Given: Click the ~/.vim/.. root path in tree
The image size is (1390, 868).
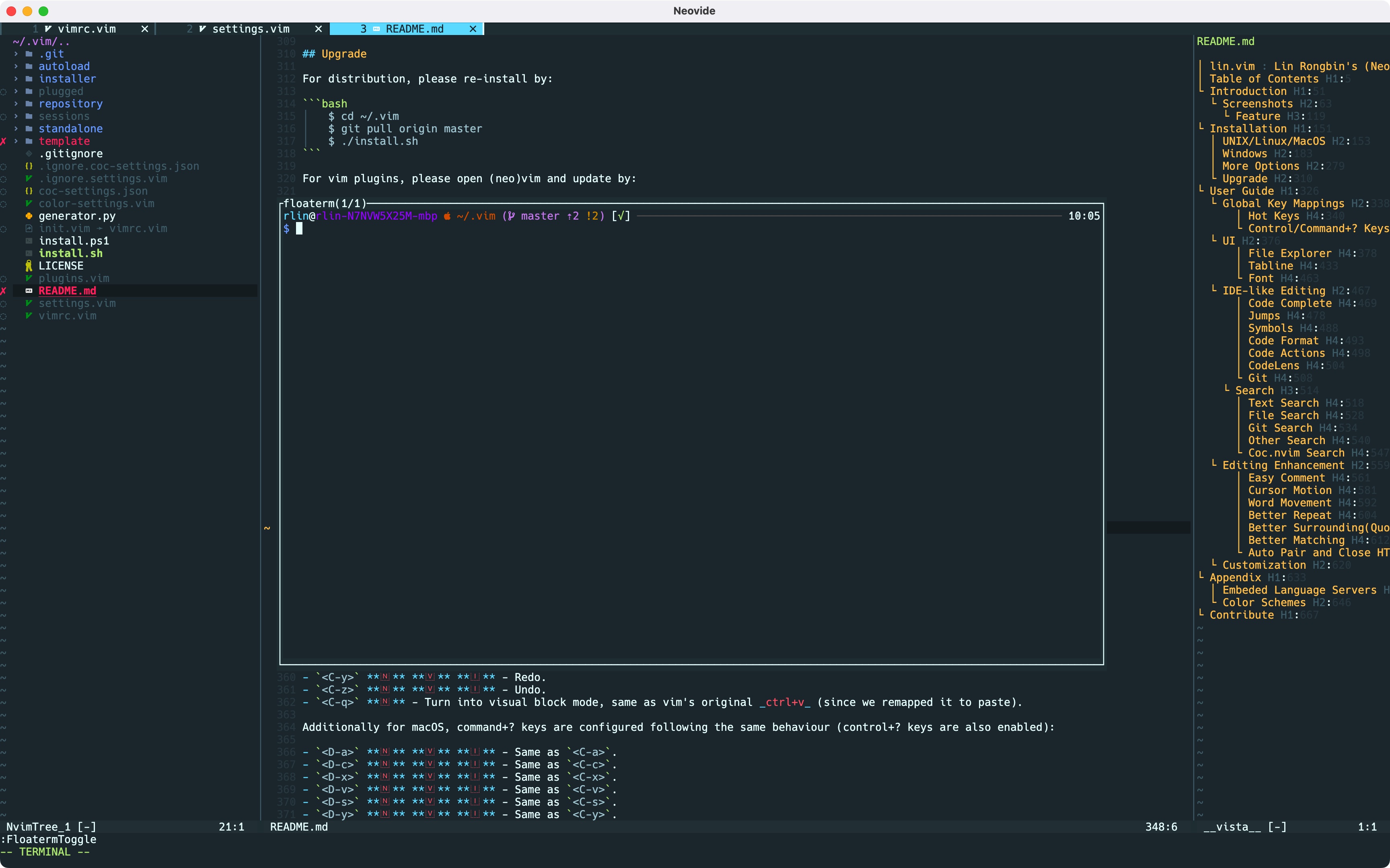Looking at the screenshot, I should tap(41, 41).
